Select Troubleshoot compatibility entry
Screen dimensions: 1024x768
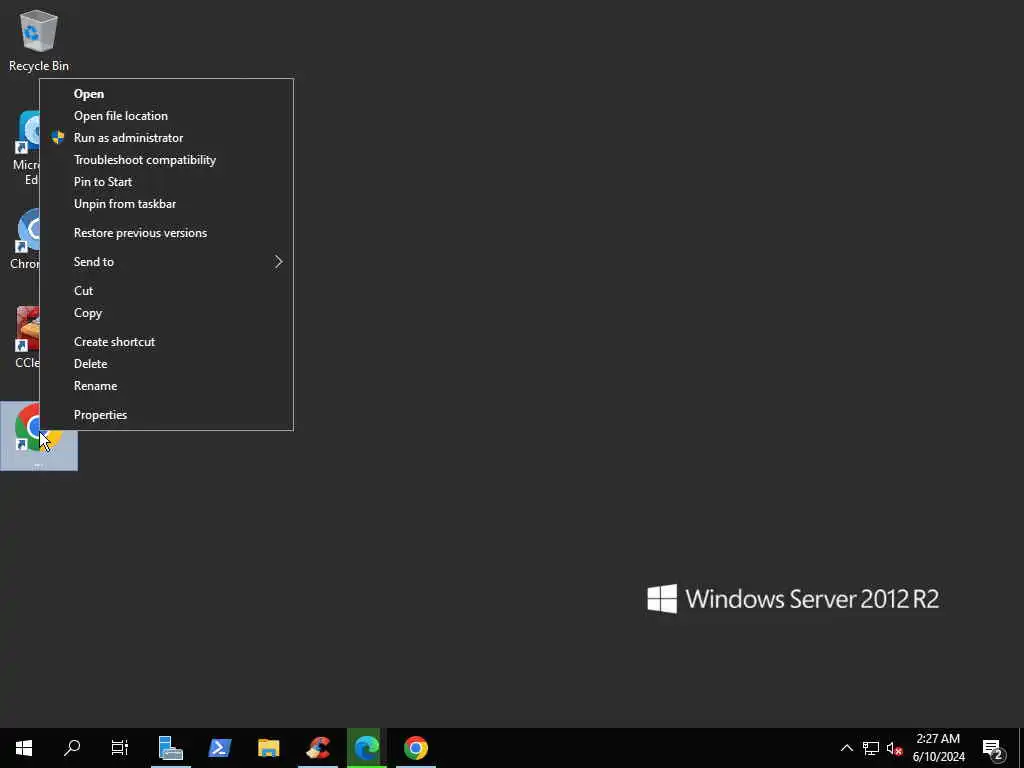(167, 160)
